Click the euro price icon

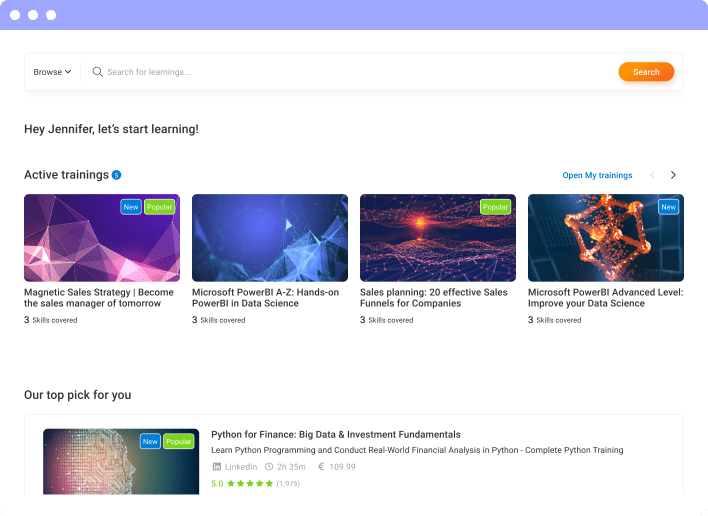pos(321,467)
